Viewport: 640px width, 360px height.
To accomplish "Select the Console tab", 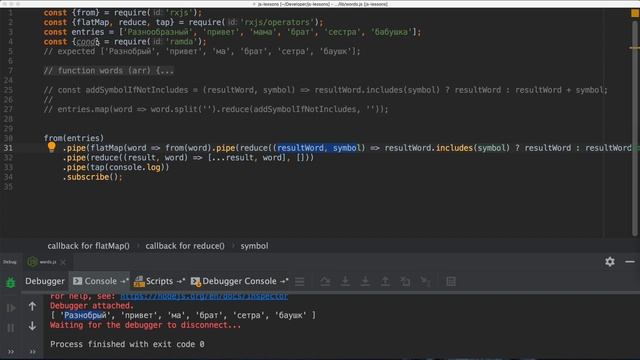I will (100, 281).
